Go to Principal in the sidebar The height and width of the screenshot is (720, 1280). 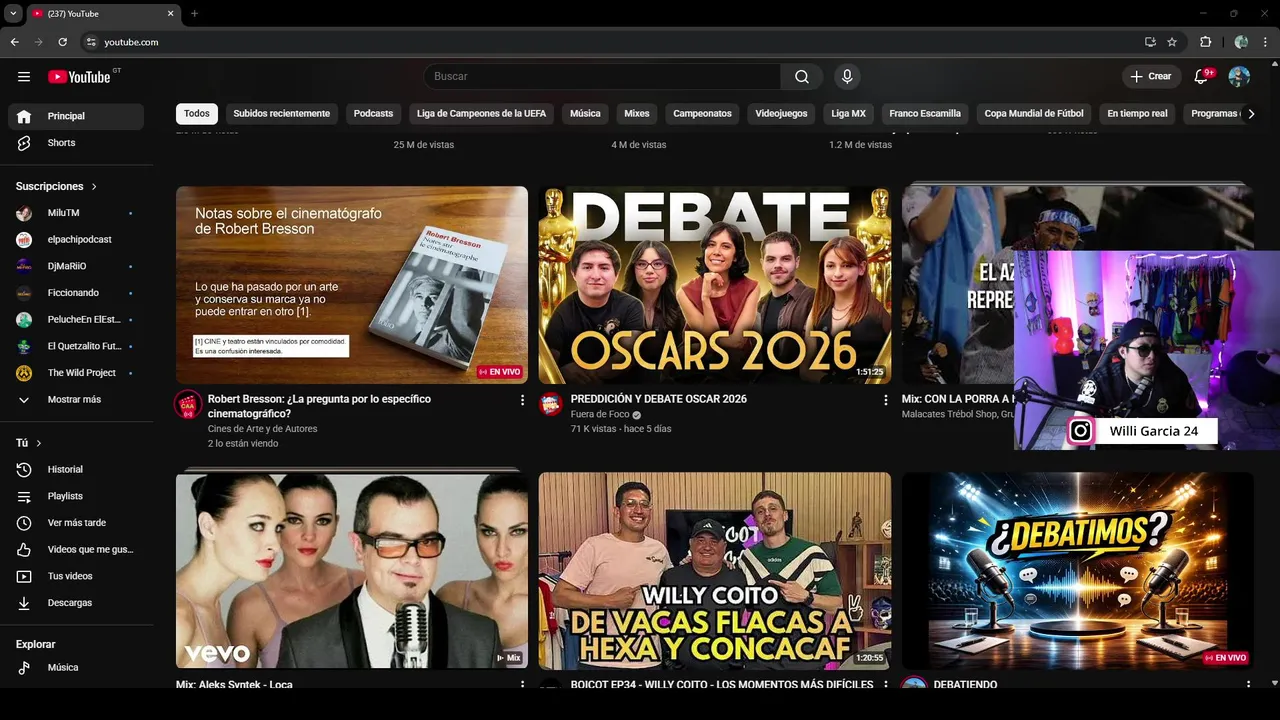click(76, 116)
